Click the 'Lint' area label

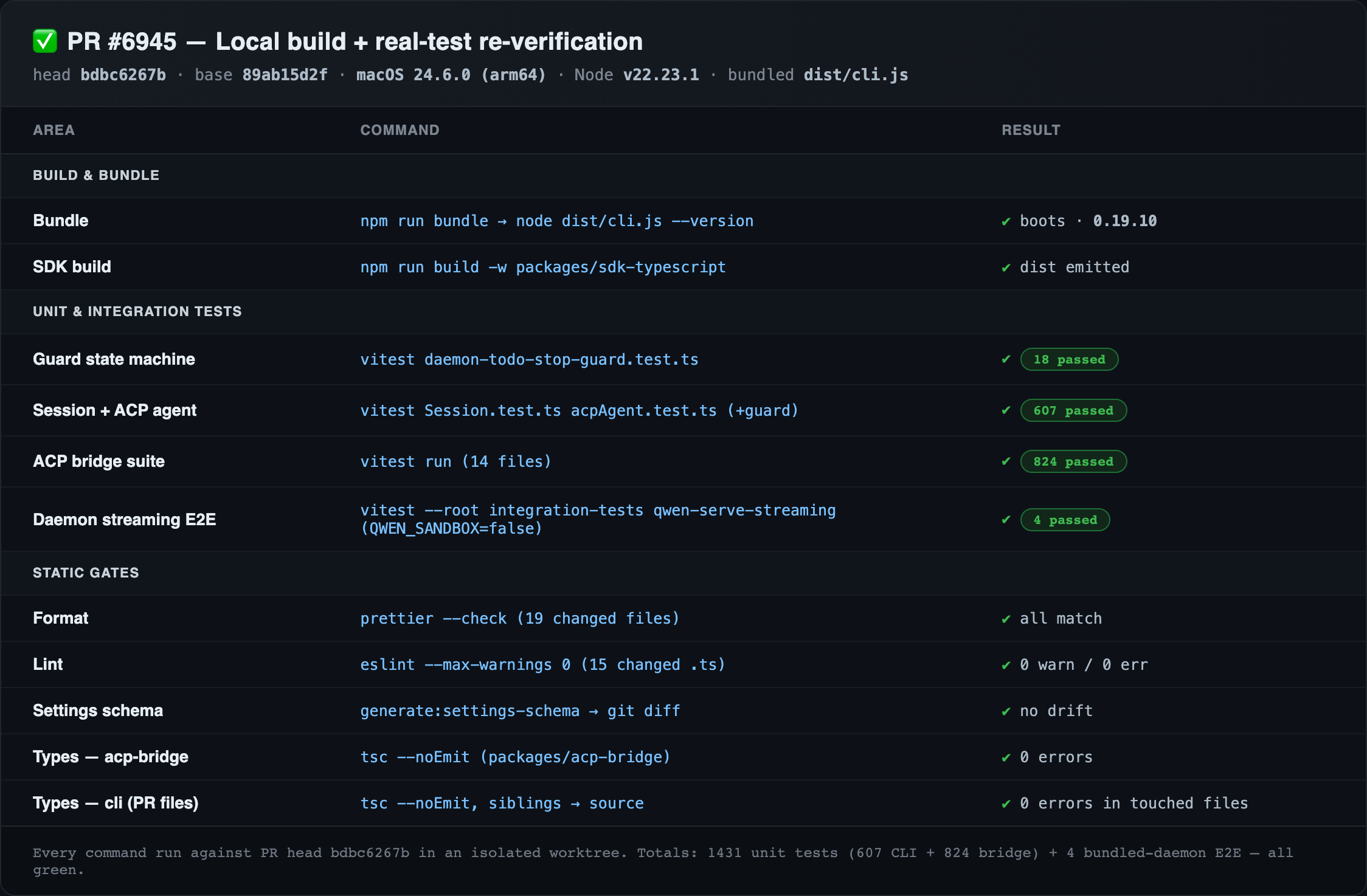pyautogui.click(x=47, y=664)
